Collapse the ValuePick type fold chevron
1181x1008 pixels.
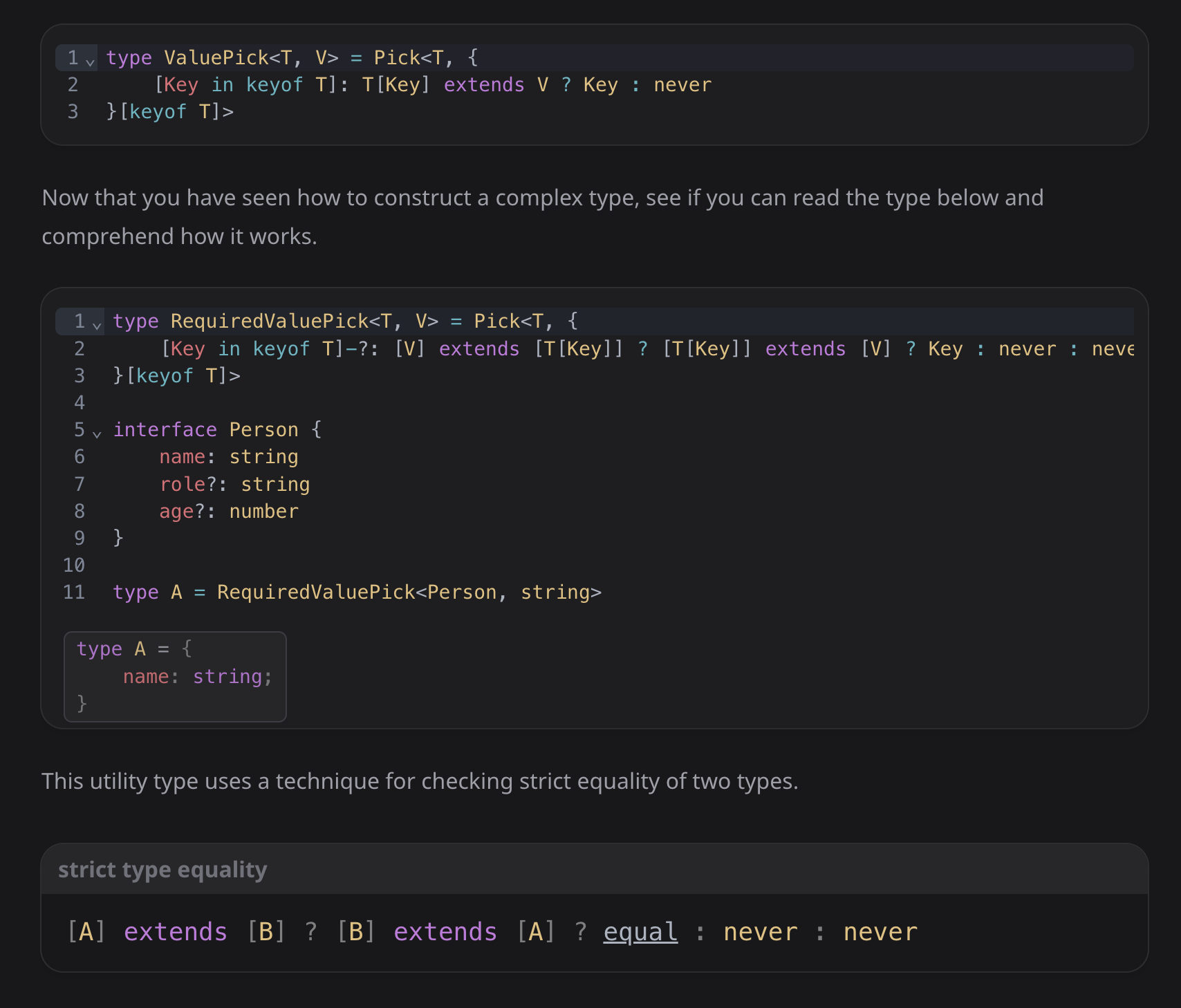[90, 62]
